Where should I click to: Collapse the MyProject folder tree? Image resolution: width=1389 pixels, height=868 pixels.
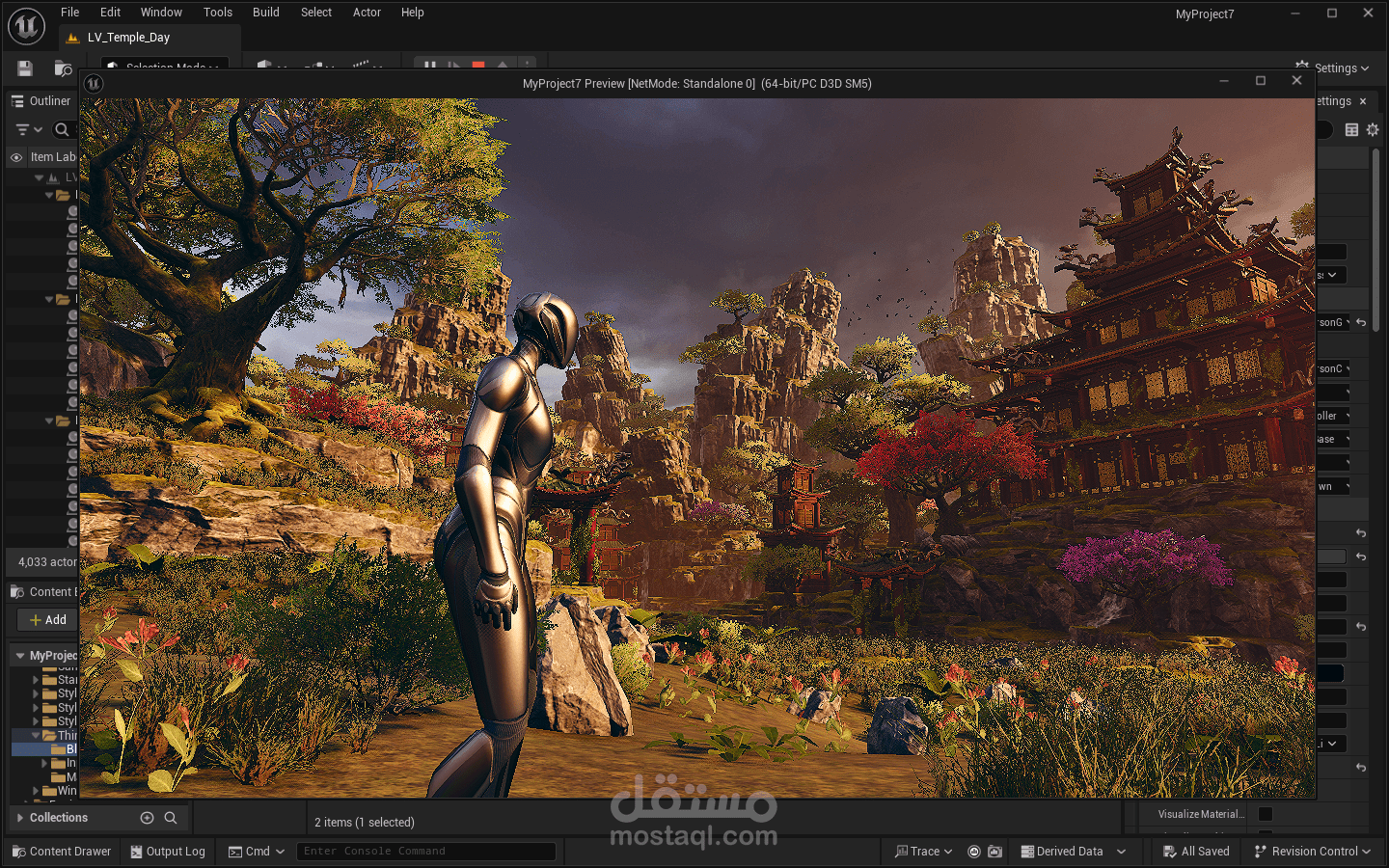point(20,656)
